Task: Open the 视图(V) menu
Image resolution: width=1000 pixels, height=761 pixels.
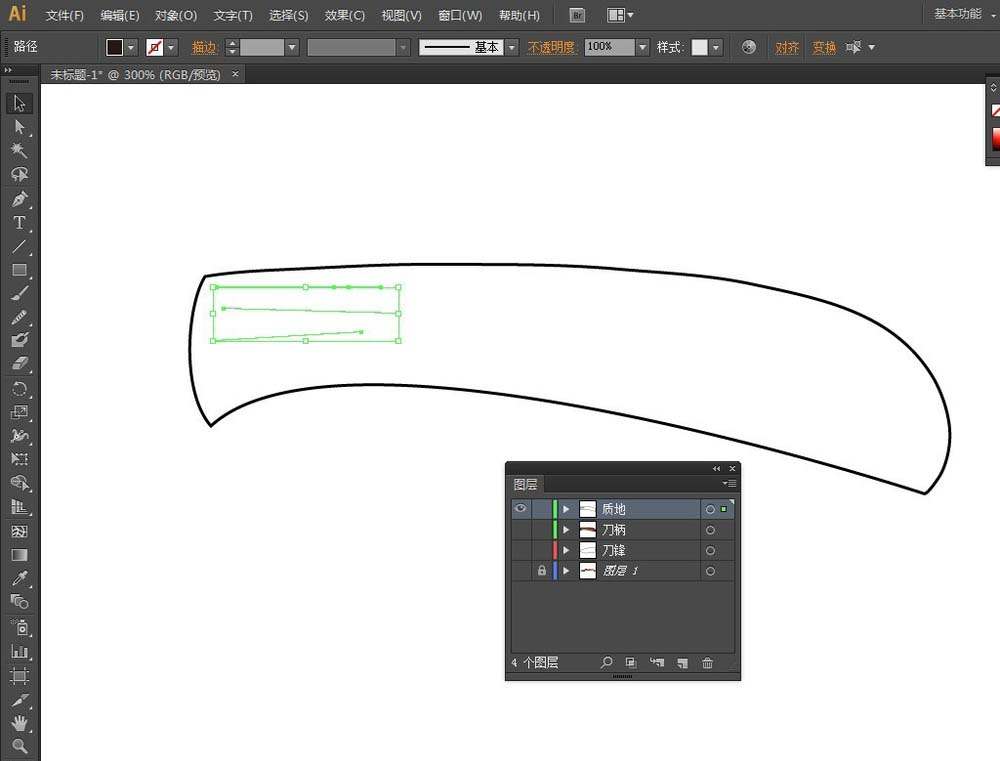Action: pos(401,15)
